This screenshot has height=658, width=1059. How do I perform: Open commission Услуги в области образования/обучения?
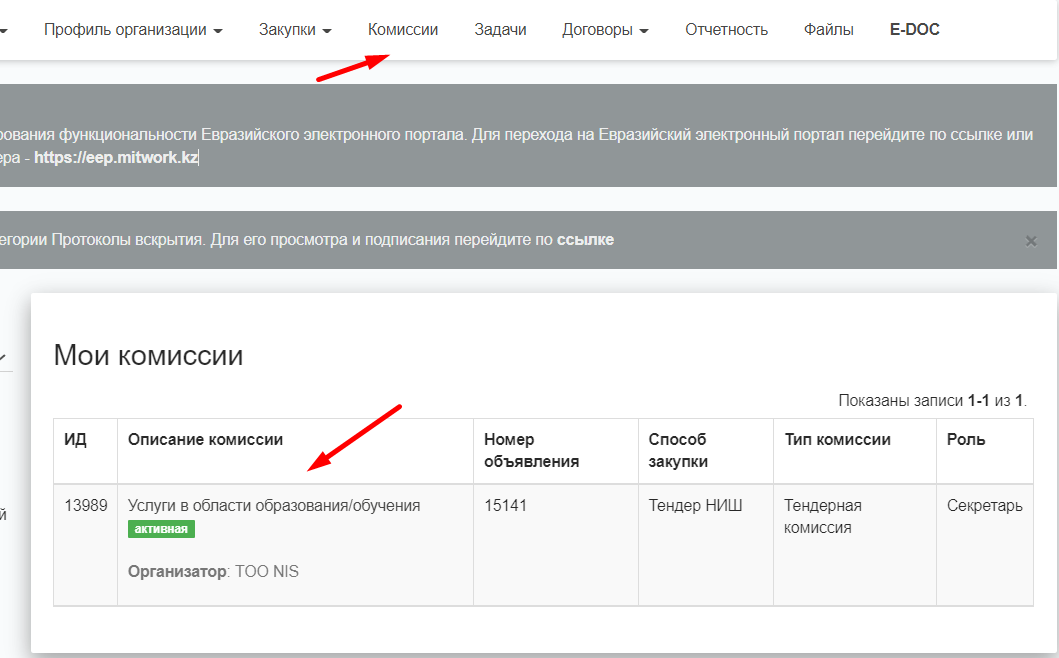pos(274,506)
